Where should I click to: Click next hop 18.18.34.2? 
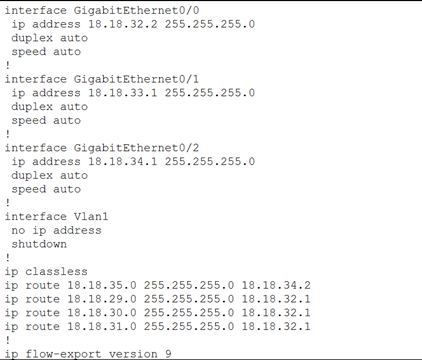click(x=276, y=285)
